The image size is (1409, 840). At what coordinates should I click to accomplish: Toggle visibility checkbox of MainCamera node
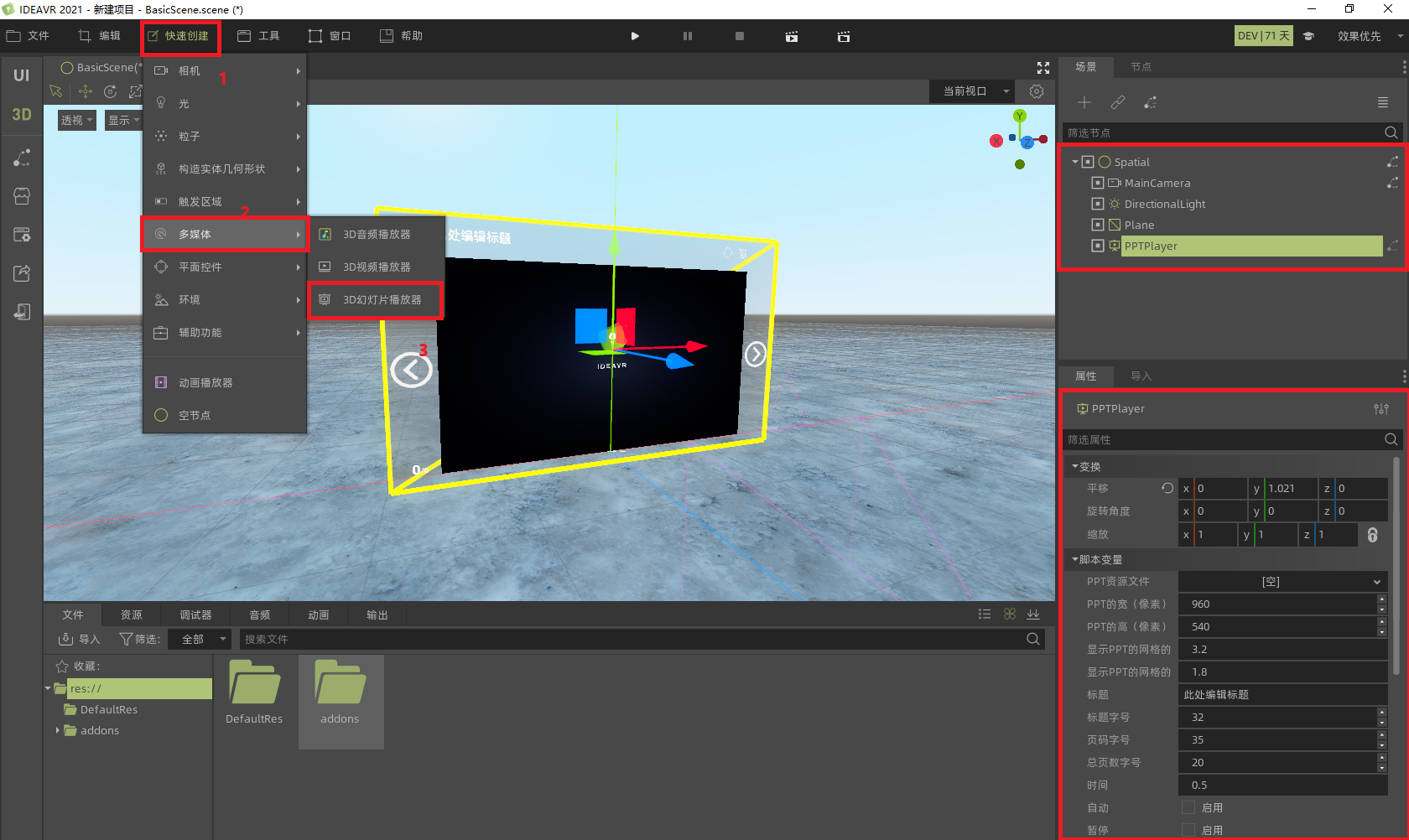(1098, 183)
